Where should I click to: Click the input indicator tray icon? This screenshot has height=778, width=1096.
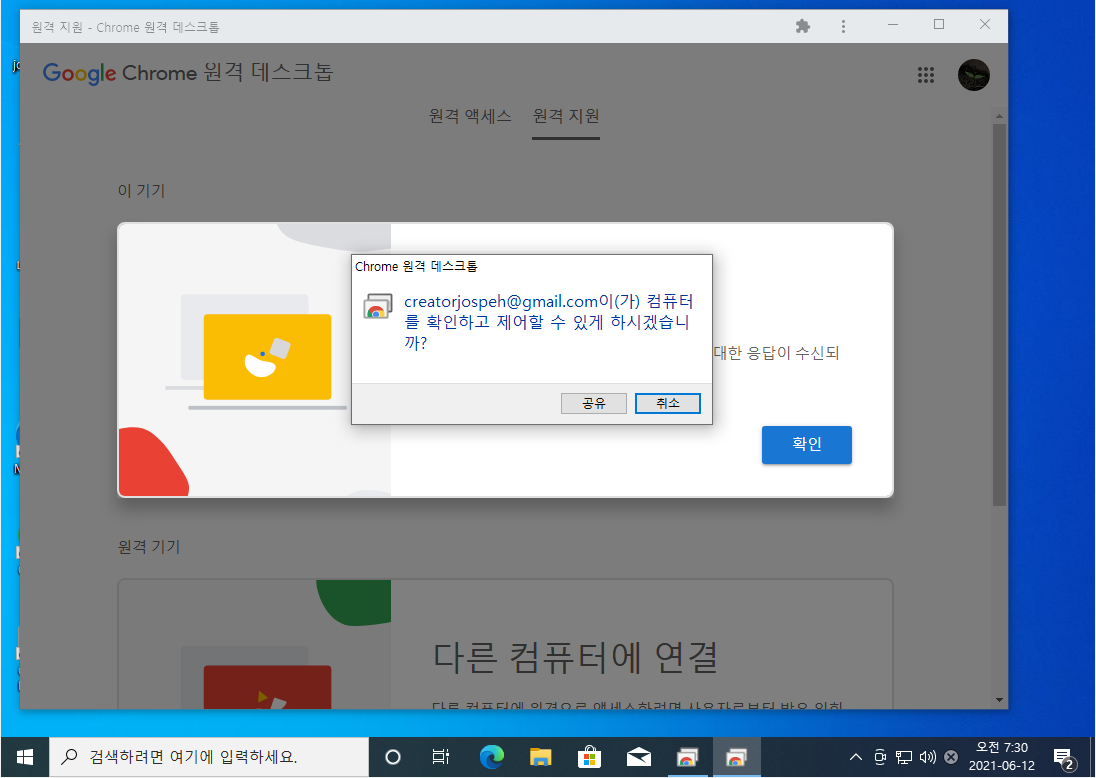tap(951, 757)
